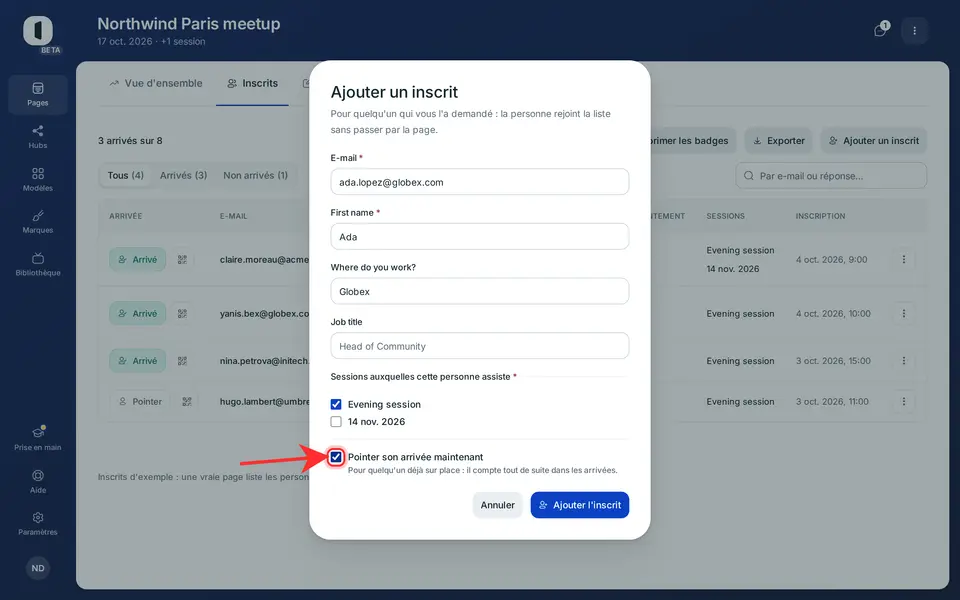The image size is (960, 600).
Task: Switch to Vue d'ensemble tab
Action: 156,83
